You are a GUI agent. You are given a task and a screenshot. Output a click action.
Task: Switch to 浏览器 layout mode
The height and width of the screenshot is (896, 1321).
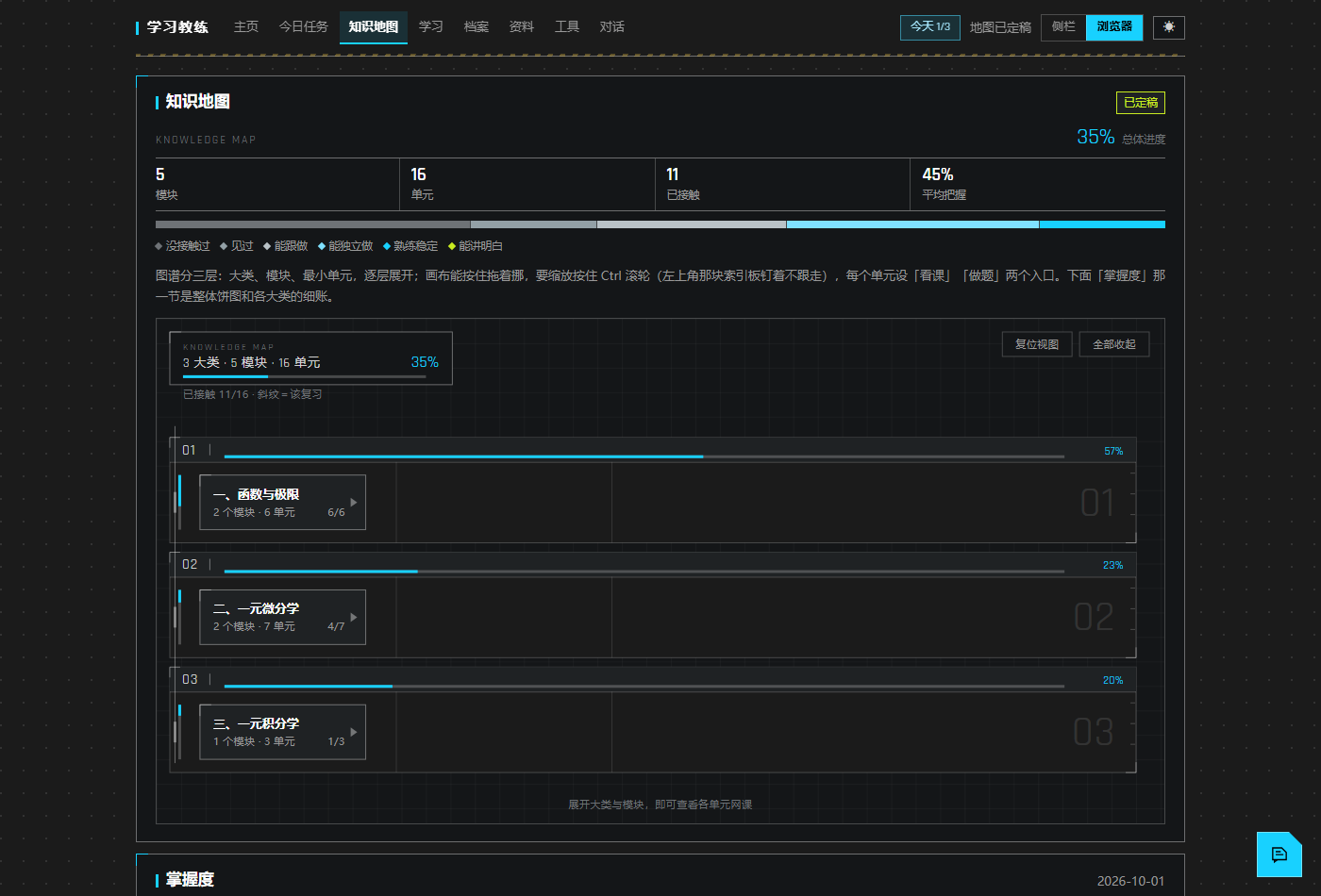1114,27
